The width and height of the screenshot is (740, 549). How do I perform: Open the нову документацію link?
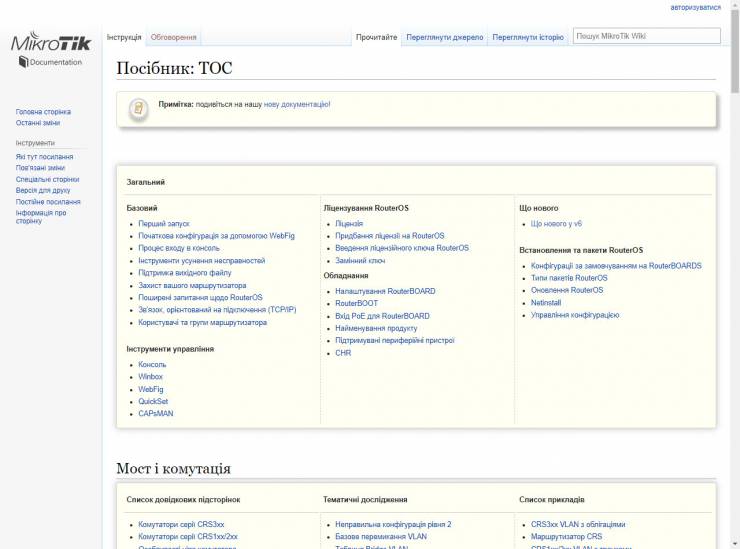[297, 104]
